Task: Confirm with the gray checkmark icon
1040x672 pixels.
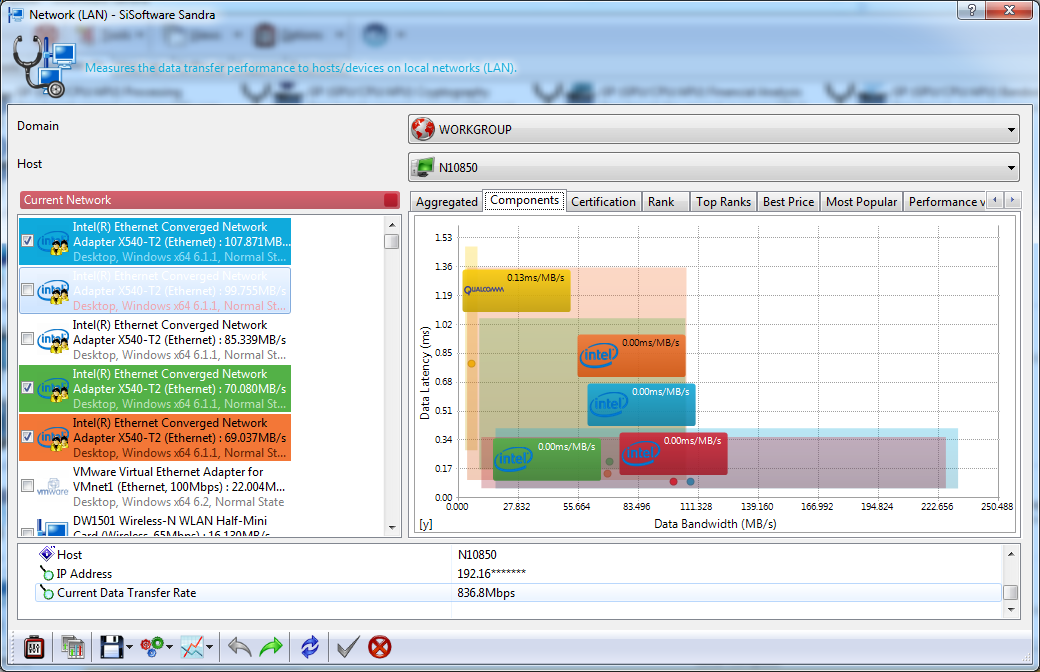Action: [348, 647]
